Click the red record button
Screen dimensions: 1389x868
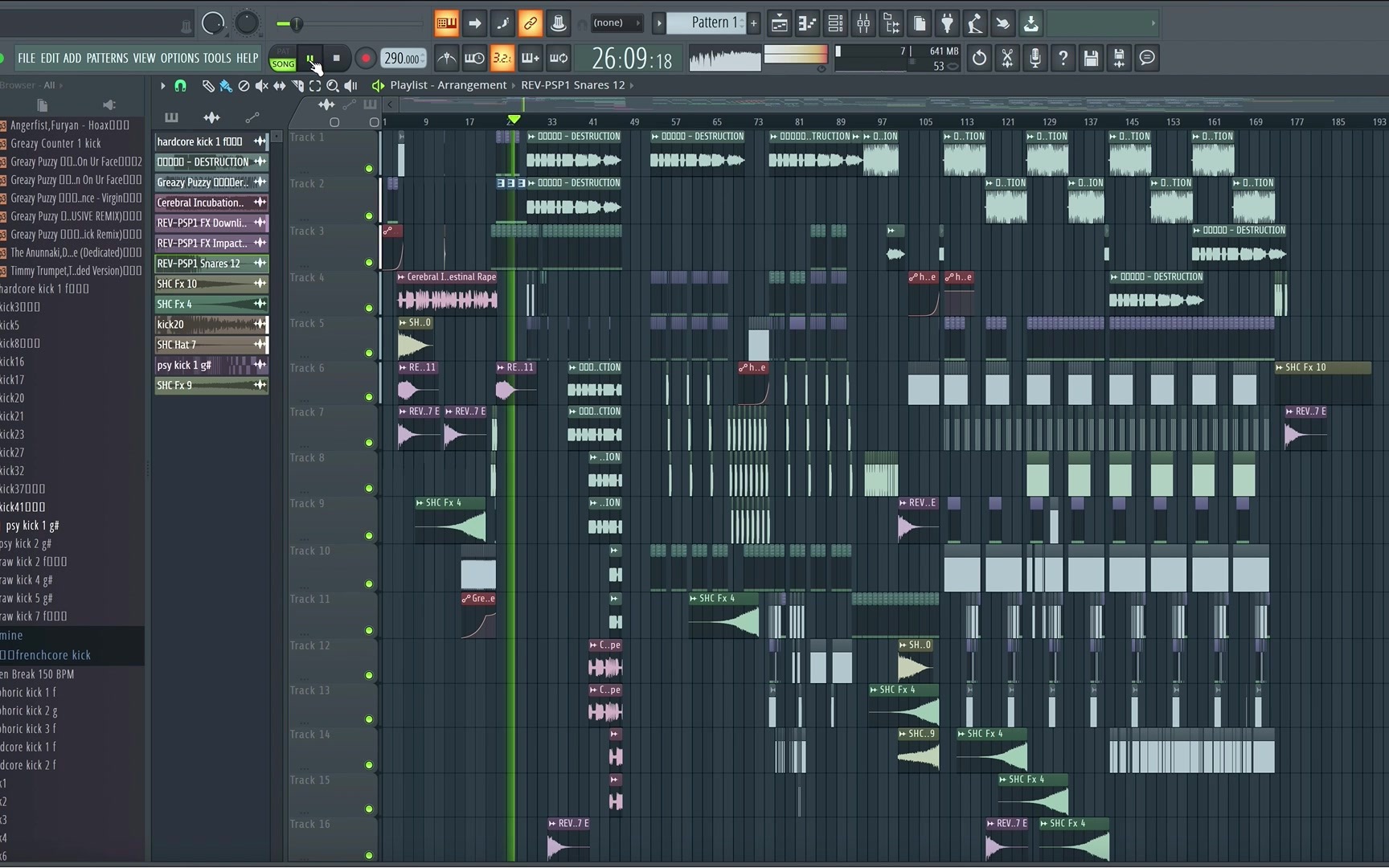coord(365,58)
